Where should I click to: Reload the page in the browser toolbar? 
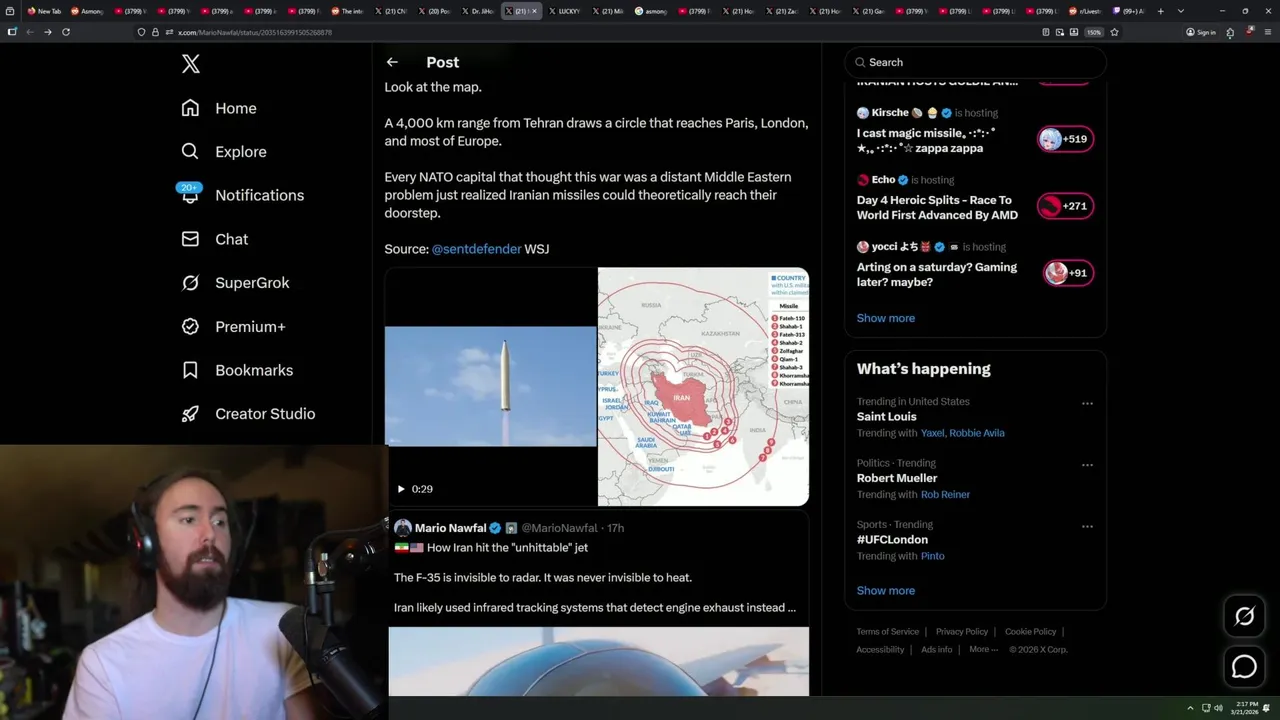point(66,32)
